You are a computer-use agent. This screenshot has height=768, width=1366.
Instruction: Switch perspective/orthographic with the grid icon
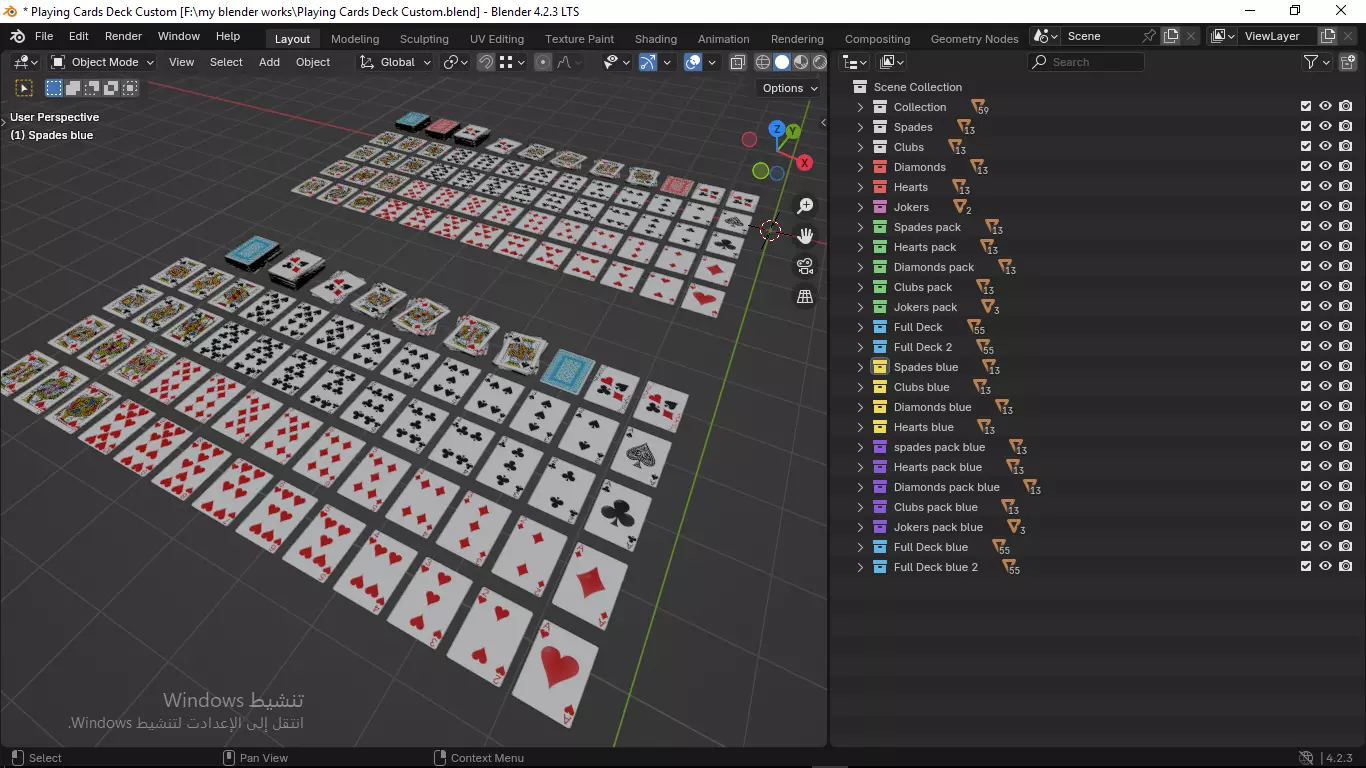805,296
